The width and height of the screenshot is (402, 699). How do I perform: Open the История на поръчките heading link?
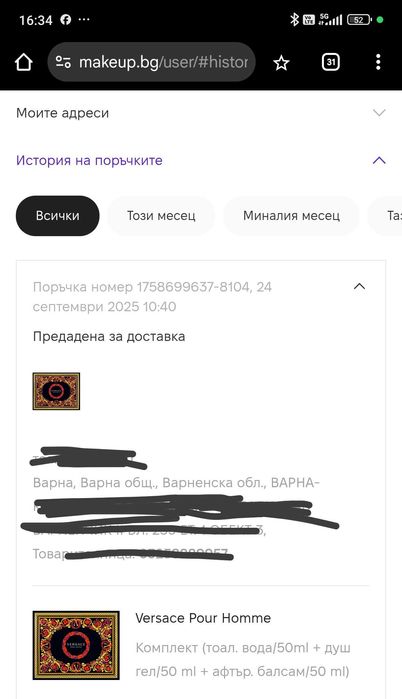click(x=89, y=160)
